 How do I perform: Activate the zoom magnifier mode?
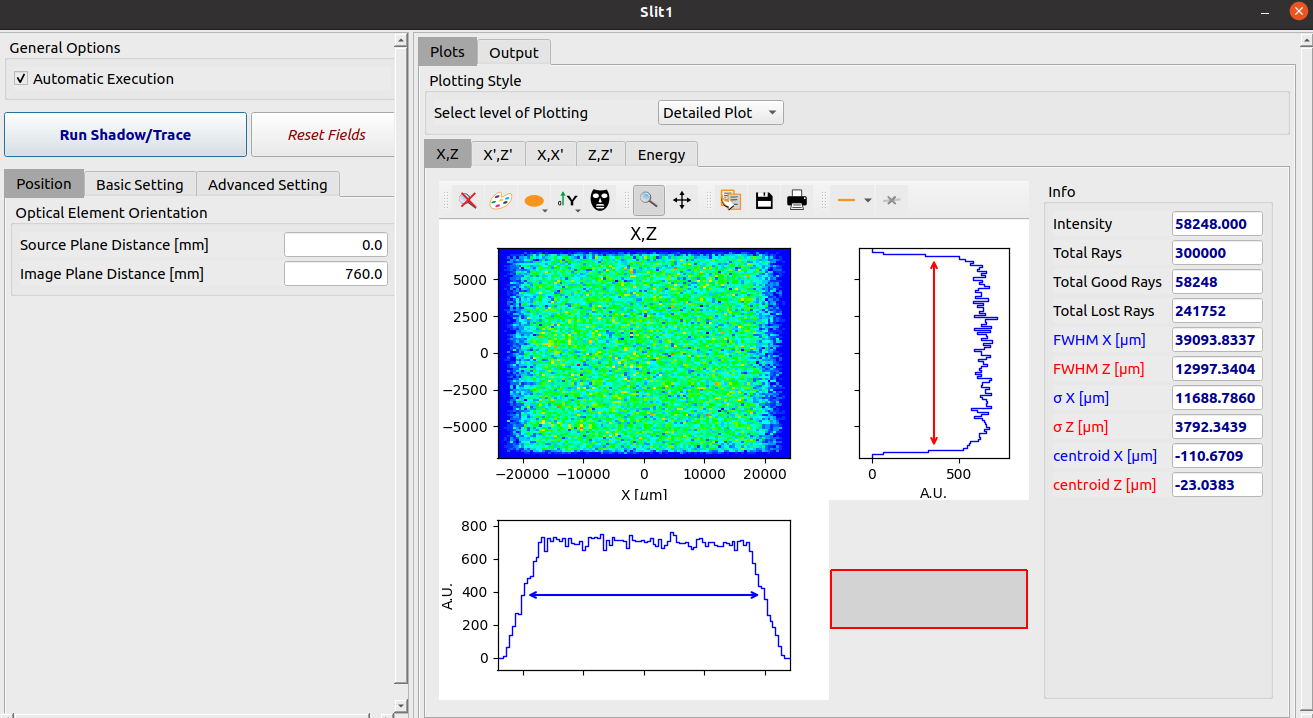[648, 201]
